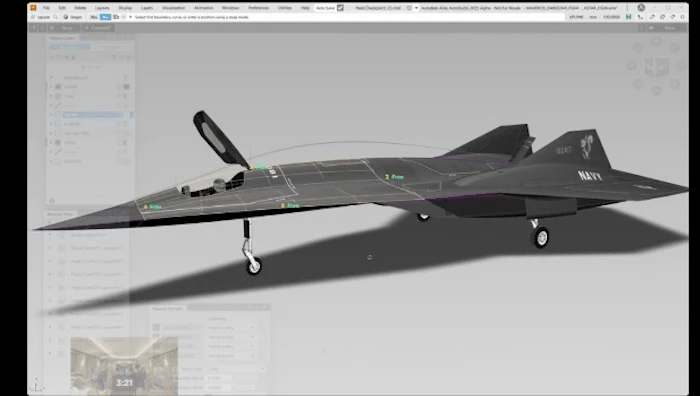The image size is (700, 396).
Task: Select the DefaultLayer row
Action: (89, 77)
